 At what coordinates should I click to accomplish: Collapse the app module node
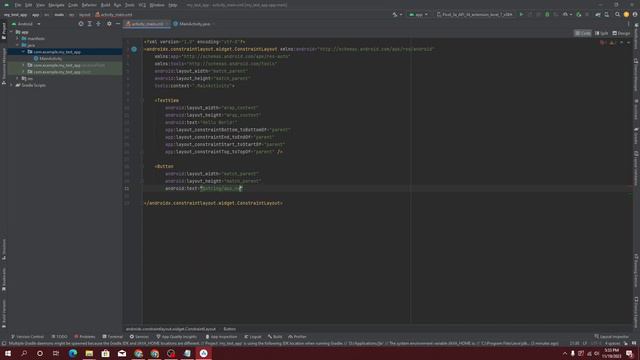coord(12,32)
